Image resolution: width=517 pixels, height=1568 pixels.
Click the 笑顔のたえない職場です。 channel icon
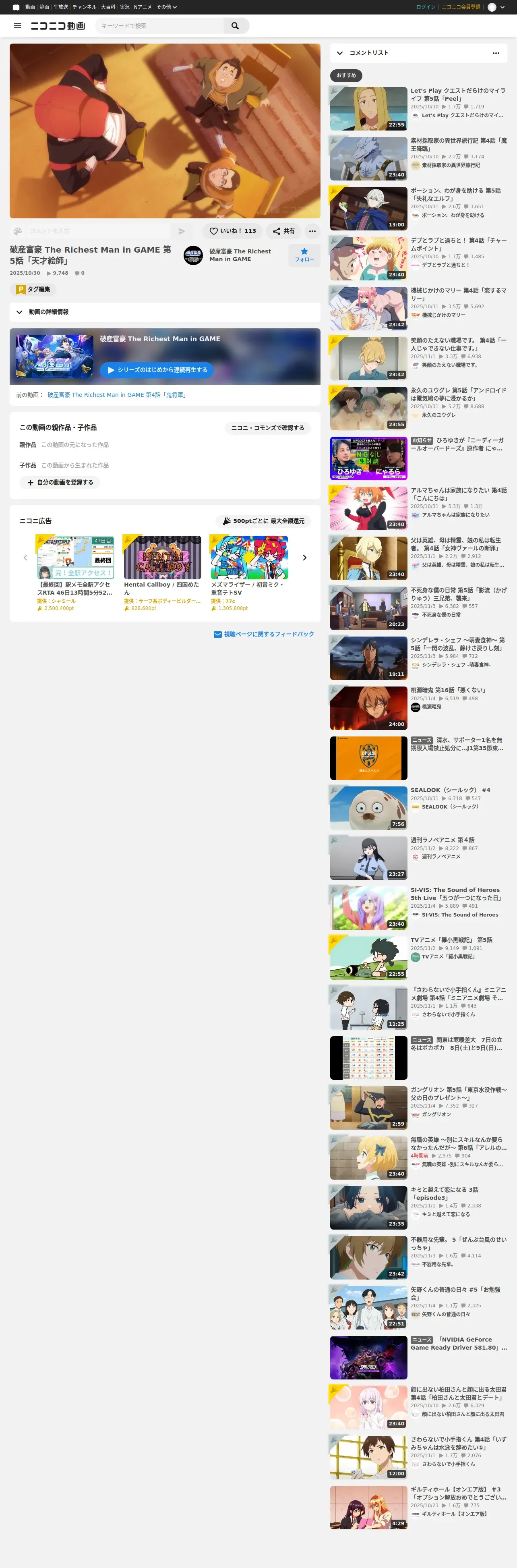point(416,365)
